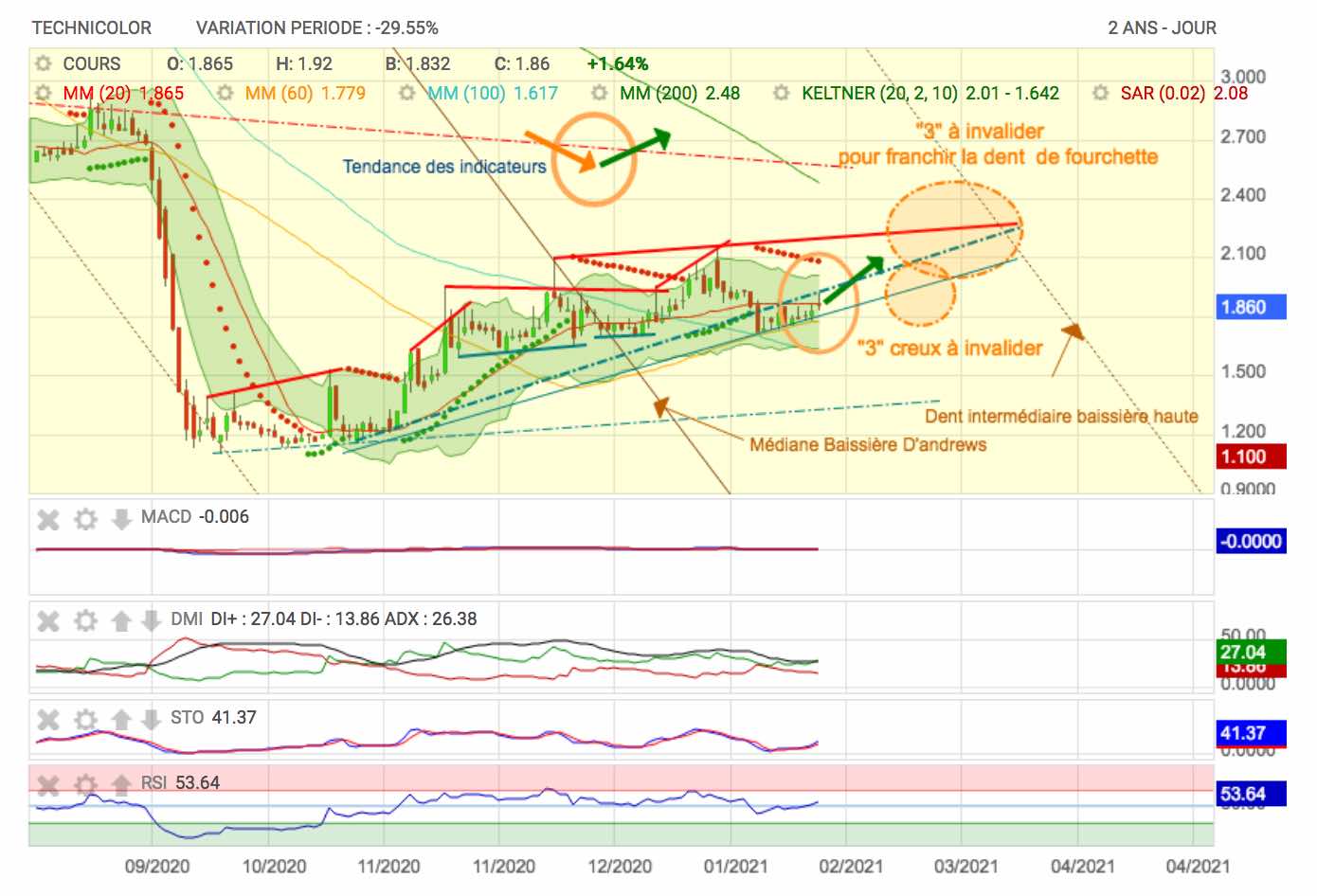Image resolution: width=1317 pixels, height=896 pixels.
Task: Move the STO panel up with its arrow
Action: point(121,720)
